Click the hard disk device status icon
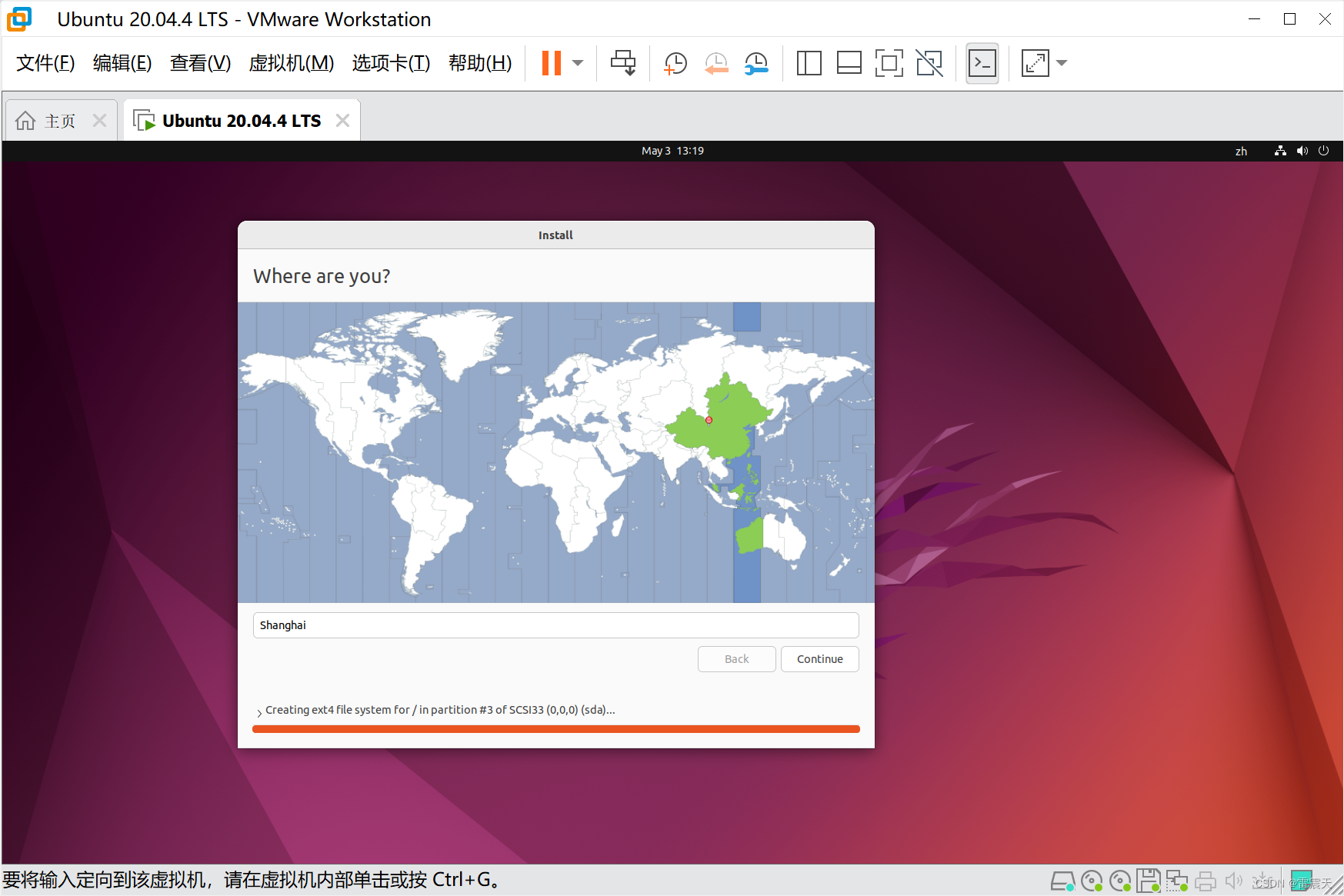 [1062, 881]
